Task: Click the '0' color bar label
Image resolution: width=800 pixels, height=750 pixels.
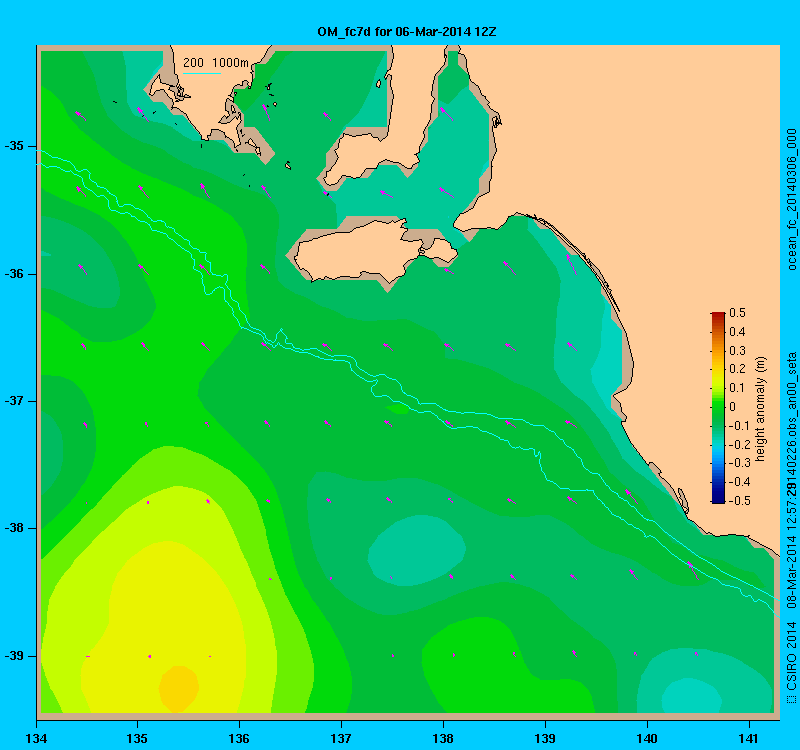Action: [733, 407]
